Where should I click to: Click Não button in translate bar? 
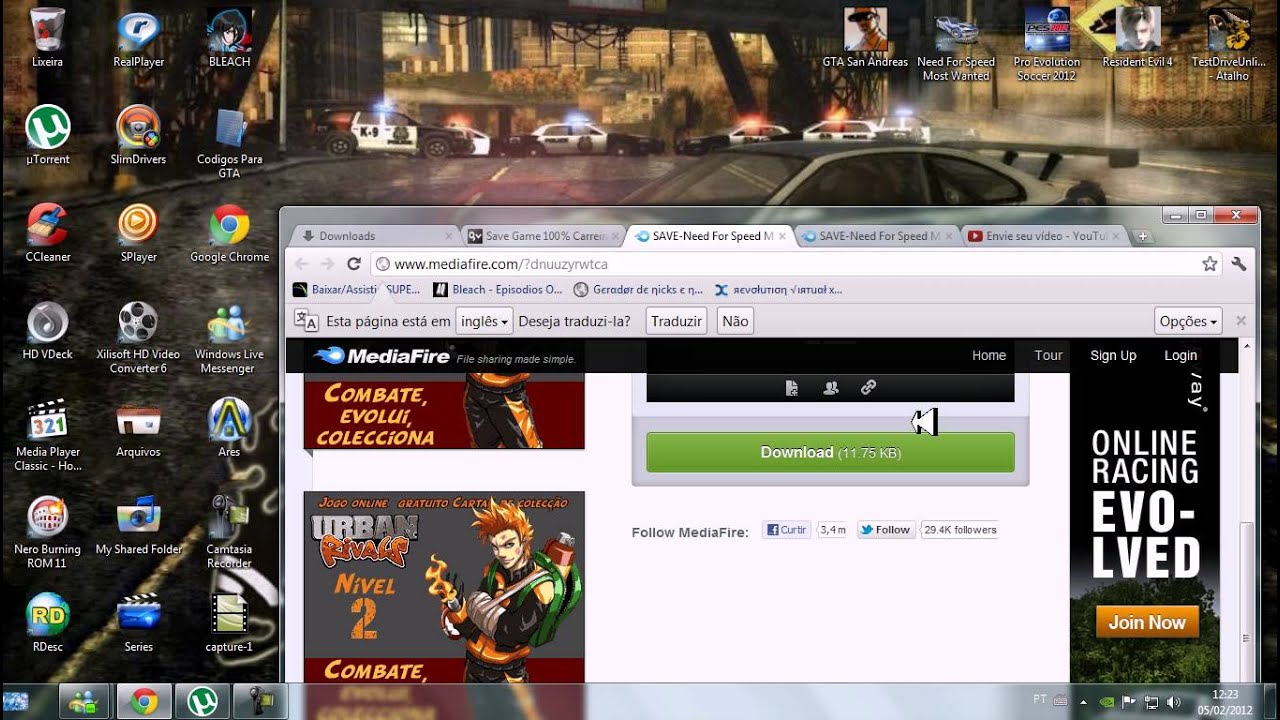click(735, 321)
